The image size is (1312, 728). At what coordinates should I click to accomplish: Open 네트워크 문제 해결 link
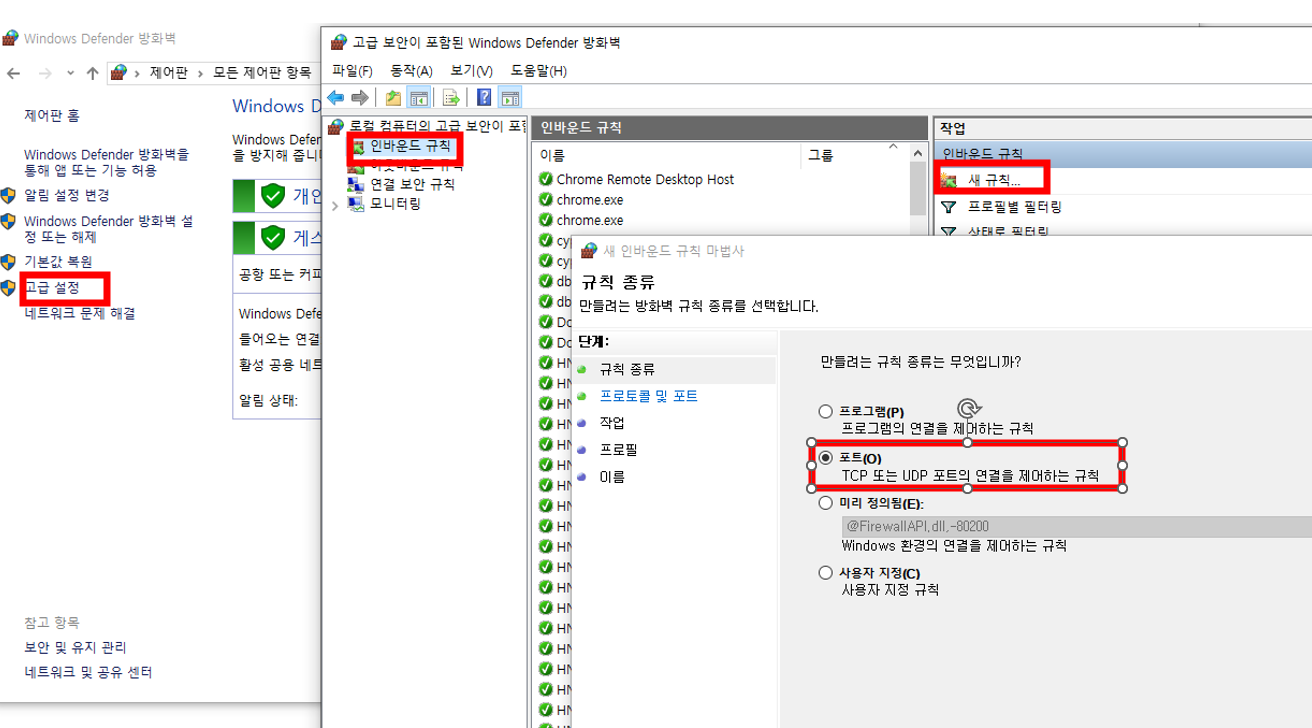click(x=80, y=313)
